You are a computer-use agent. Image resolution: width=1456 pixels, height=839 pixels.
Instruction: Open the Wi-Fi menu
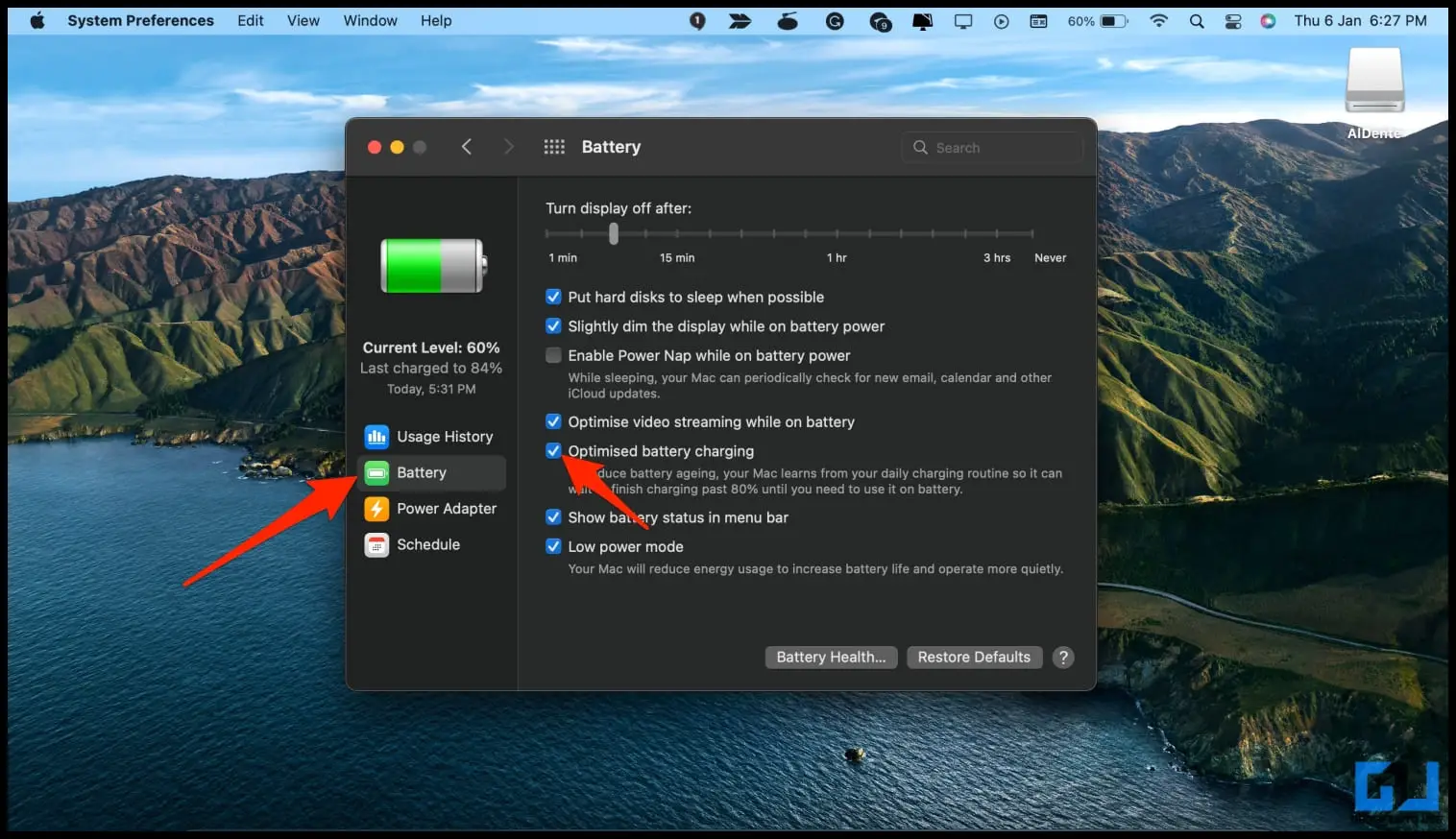coord(1159,21)
